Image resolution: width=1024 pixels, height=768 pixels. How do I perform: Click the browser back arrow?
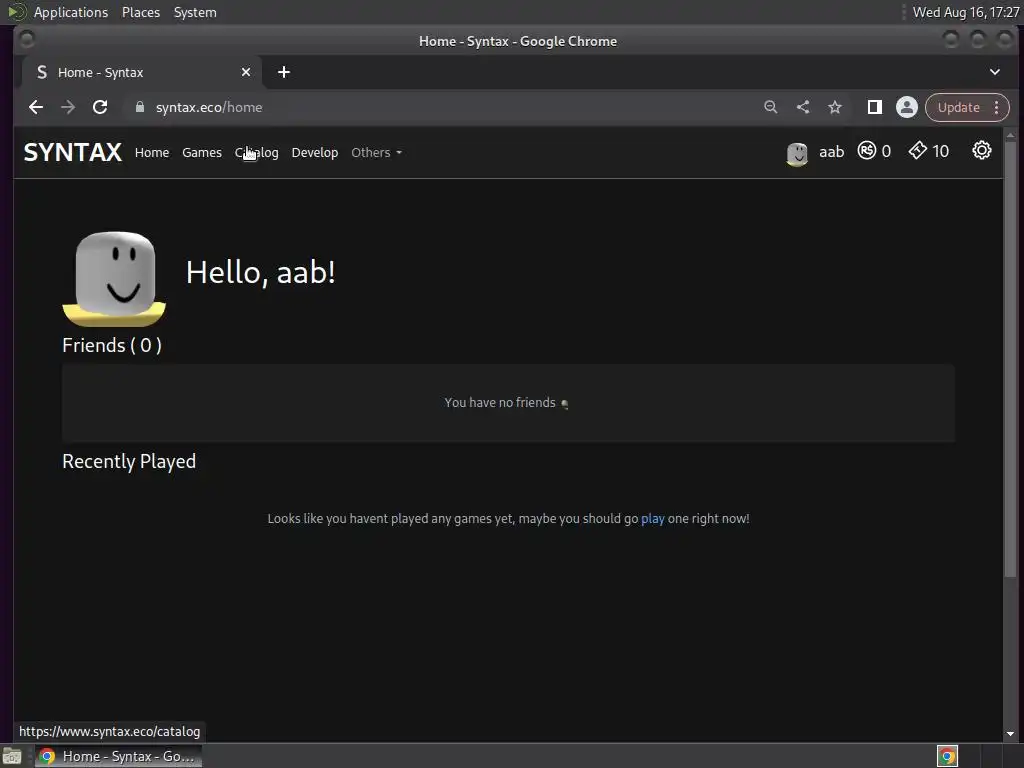coord(36,107)
